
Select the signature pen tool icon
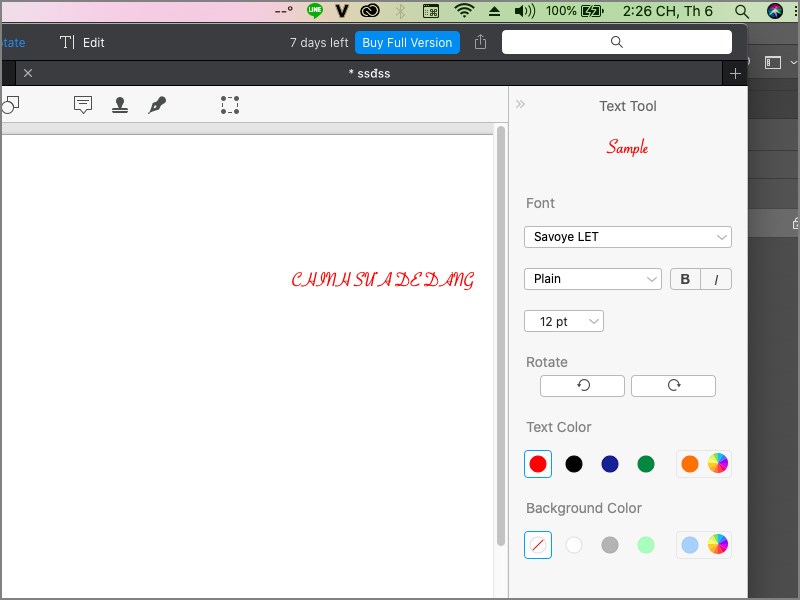(x=156, y=105)
